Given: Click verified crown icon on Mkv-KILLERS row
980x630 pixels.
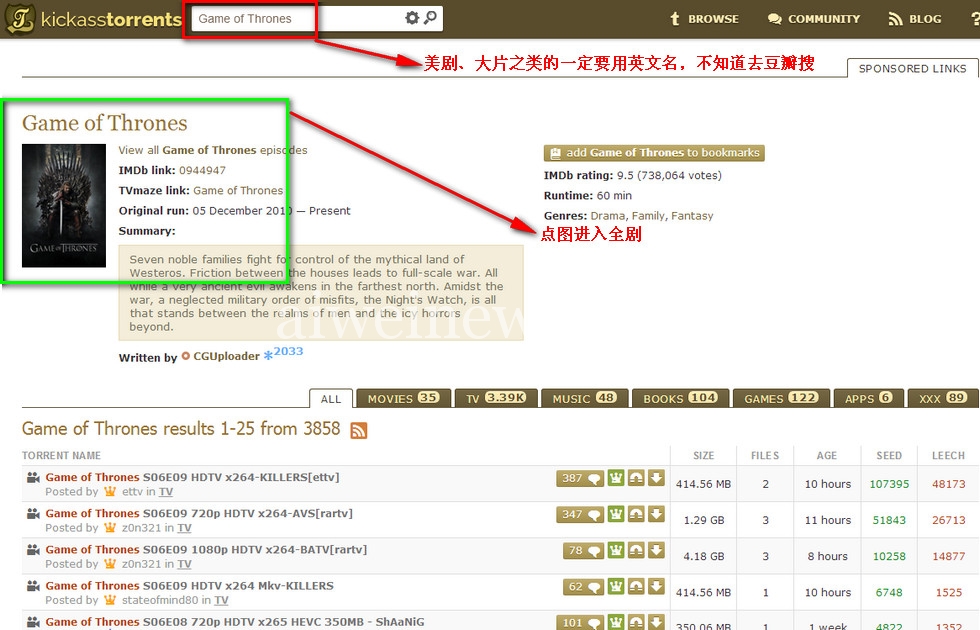Looking at the screenshot, I should coord(616,587).
